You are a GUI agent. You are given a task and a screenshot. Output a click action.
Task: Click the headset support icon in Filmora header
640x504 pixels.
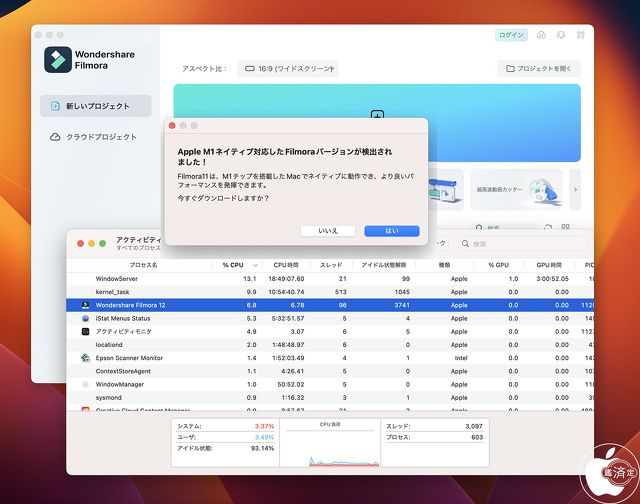(x=561, y=35)
